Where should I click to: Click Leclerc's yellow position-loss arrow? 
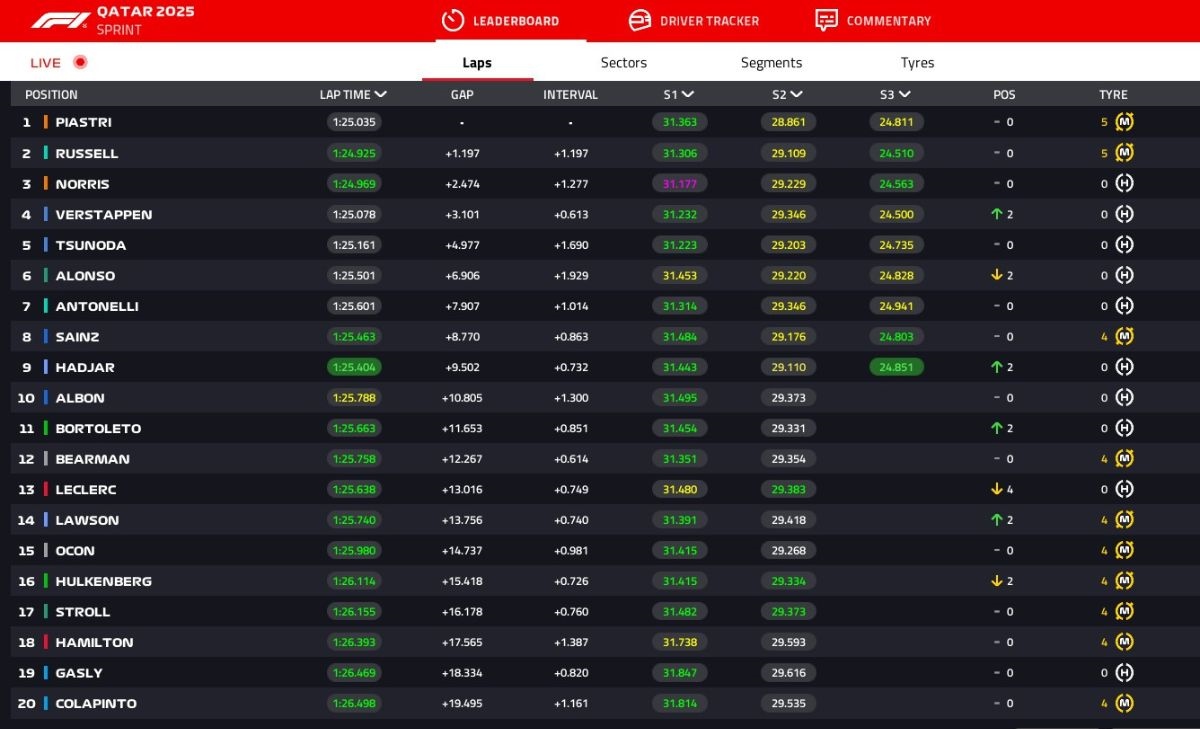tap(997, 489)
